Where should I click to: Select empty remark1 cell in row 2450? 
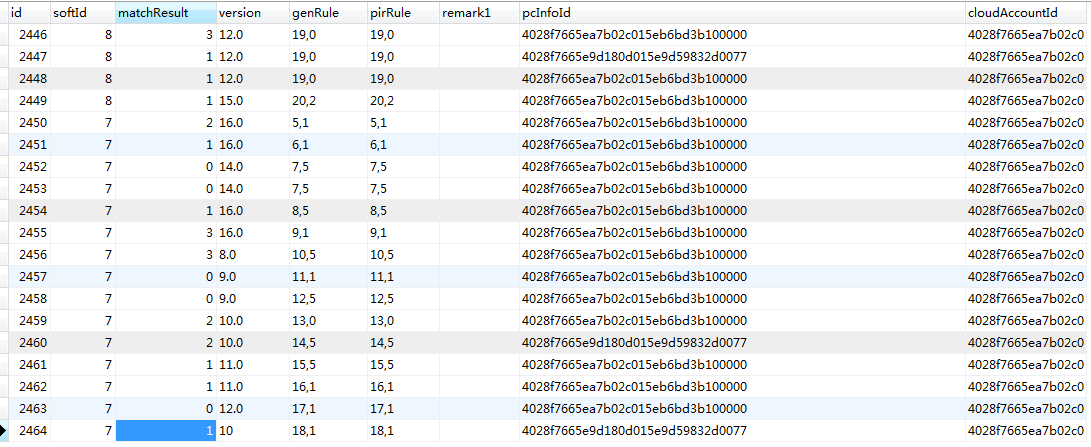point(479,123)
